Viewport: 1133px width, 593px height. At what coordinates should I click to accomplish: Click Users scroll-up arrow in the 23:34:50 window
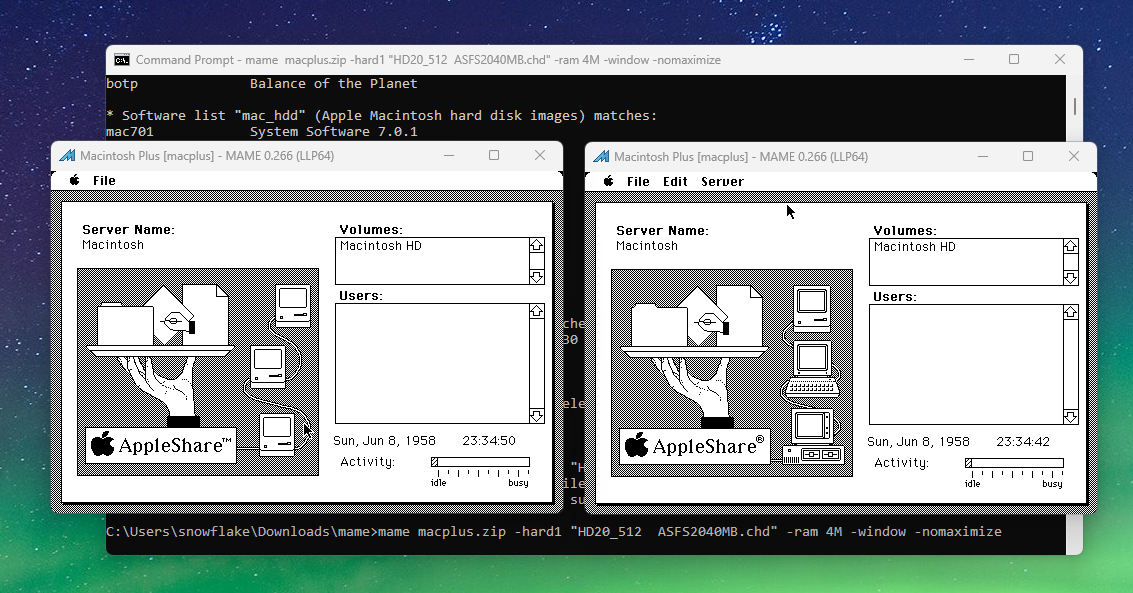click(x=537, y=311)
